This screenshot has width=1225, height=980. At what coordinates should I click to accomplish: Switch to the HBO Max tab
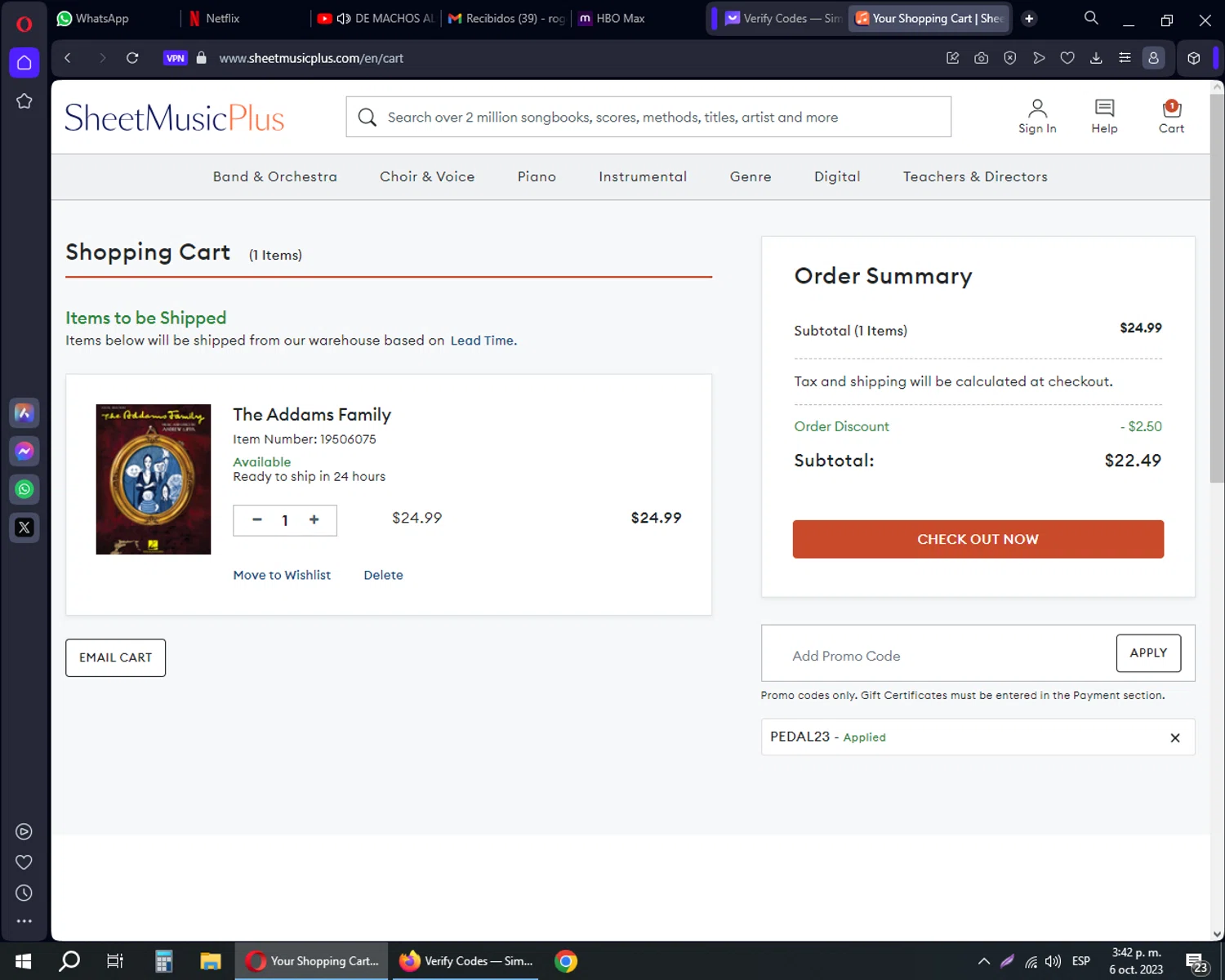(x=637, y=18)
